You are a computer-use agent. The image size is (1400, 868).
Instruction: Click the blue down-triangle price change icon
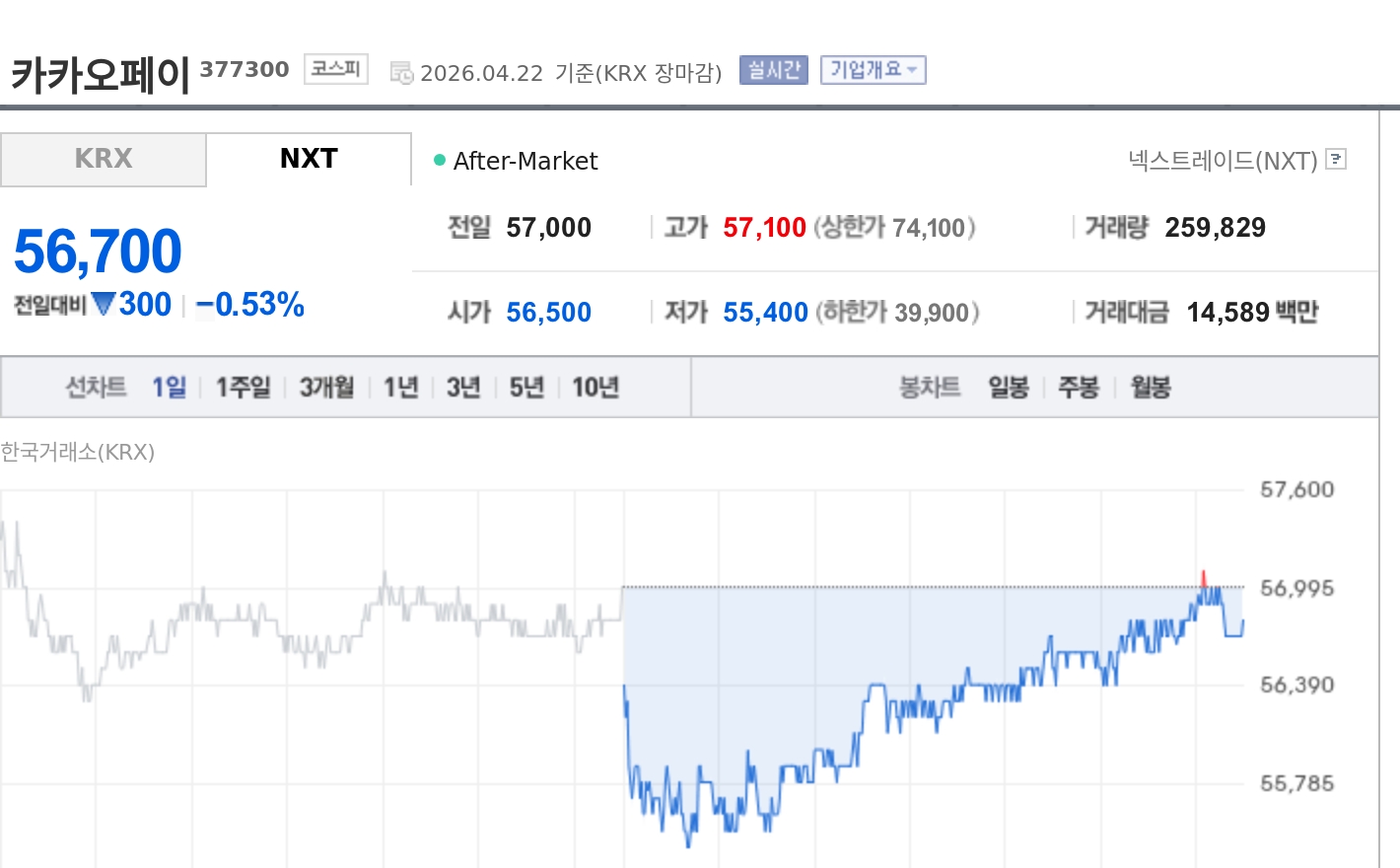coord(103,304)
